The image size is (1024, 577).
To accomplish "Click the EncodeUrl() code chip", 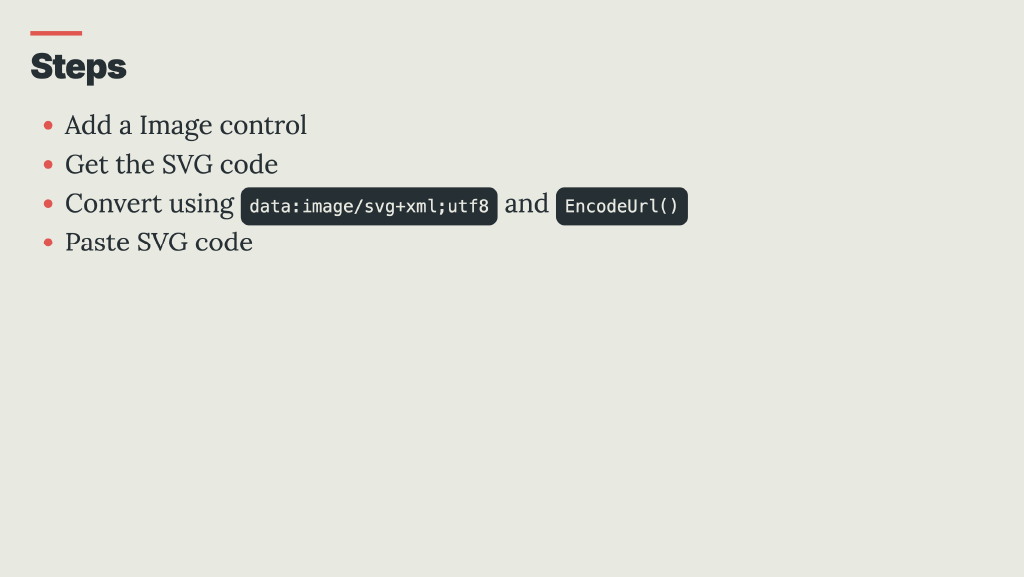I will point(621,207).
